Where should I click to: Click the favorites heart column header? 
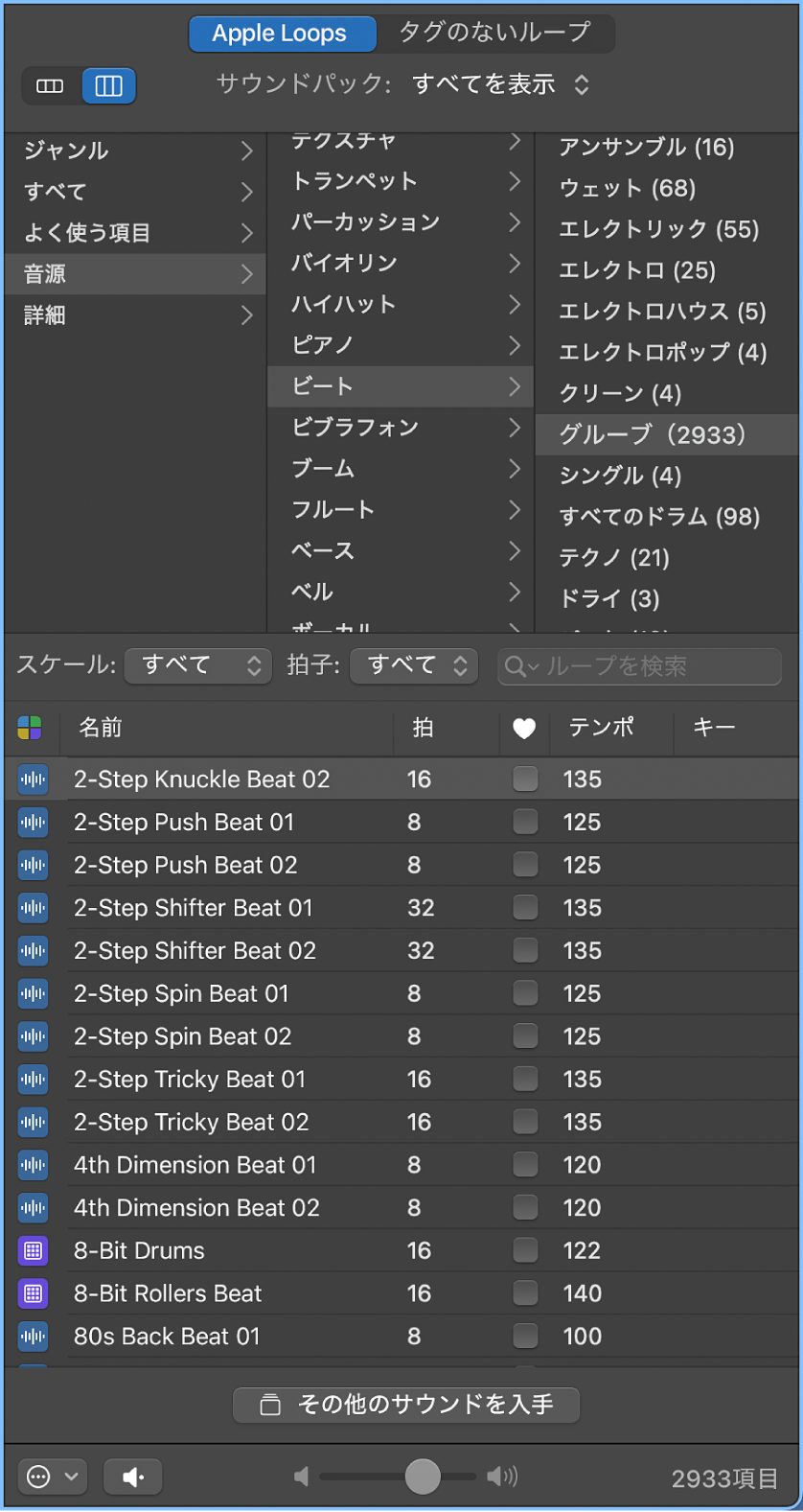coord(524,729)
